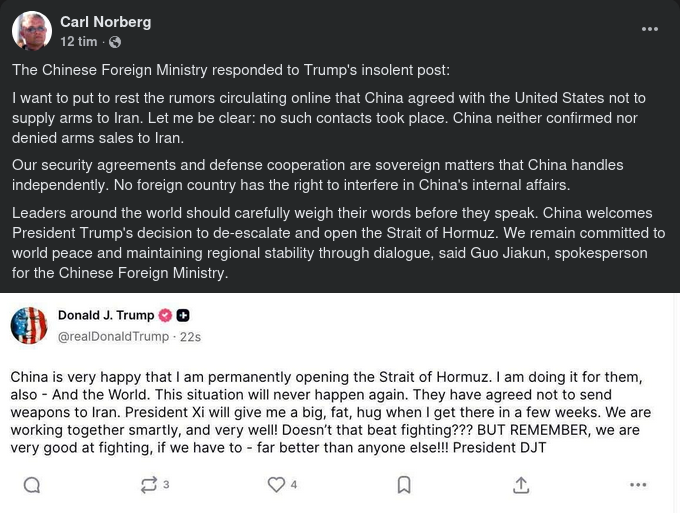The image size is (680, 513).
Task: Click the black plus badge icon
Action: pos(183,315)
